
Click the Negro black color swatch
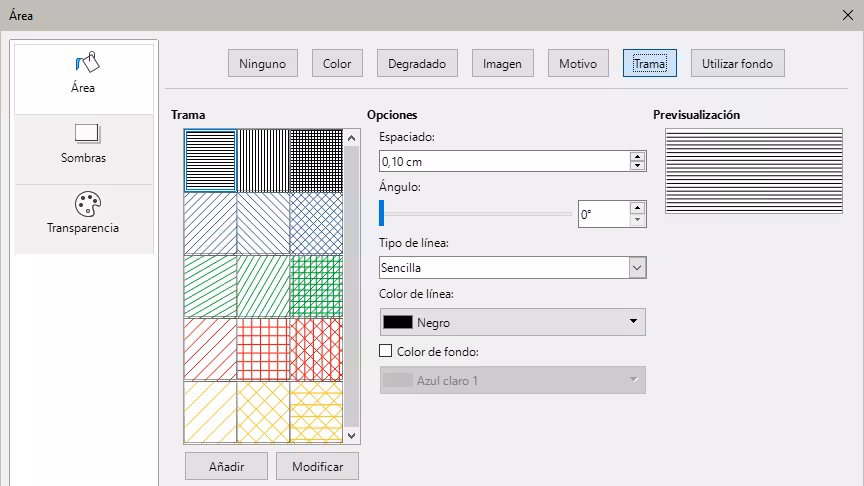pos(398,322)
